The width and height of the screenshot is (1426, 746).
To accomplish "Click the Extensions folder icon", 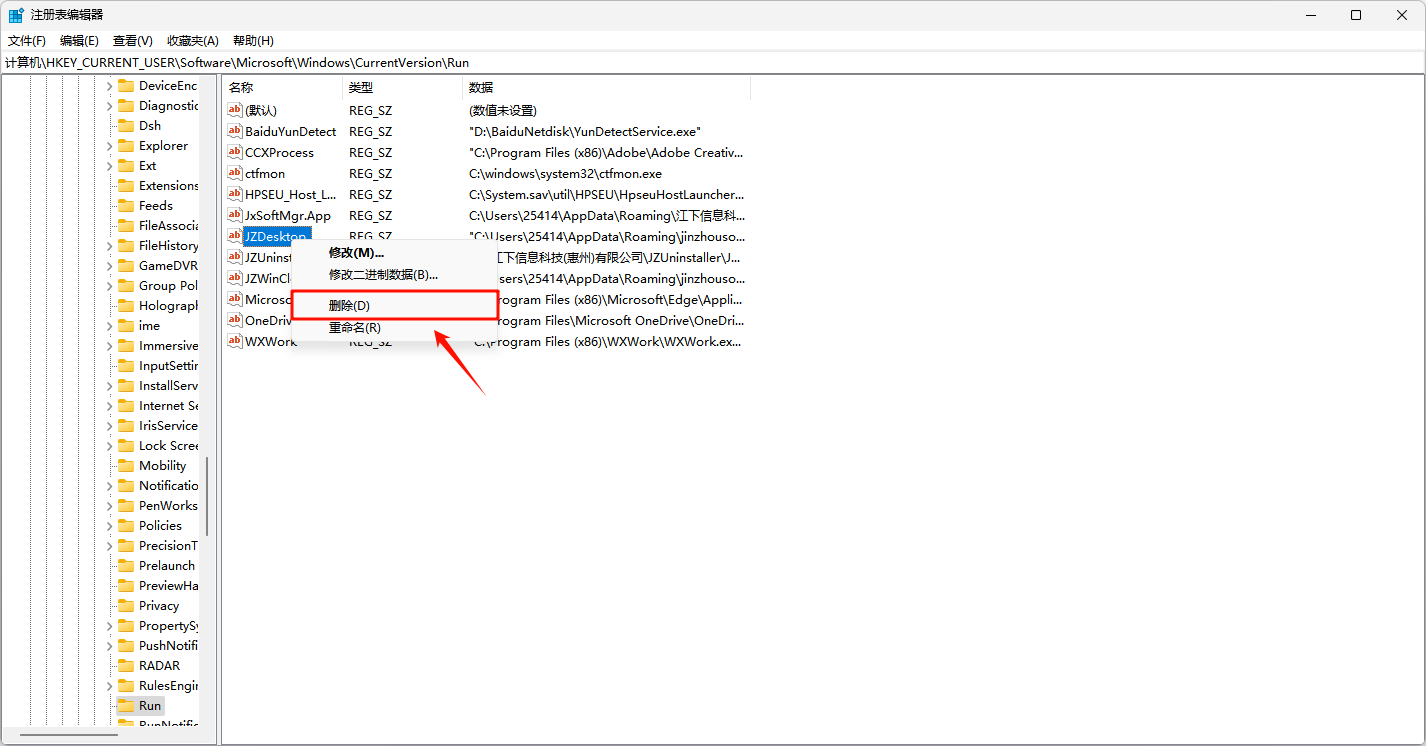I will coord(126,185).
